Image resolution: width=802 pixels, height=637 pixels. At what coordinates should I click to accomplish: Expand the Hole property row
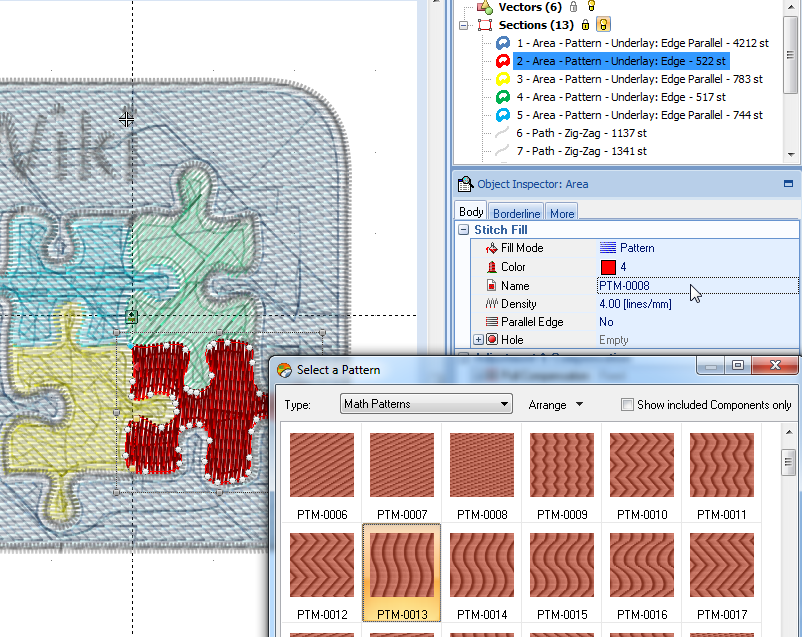pyautogui.click(x=478, y=341)
